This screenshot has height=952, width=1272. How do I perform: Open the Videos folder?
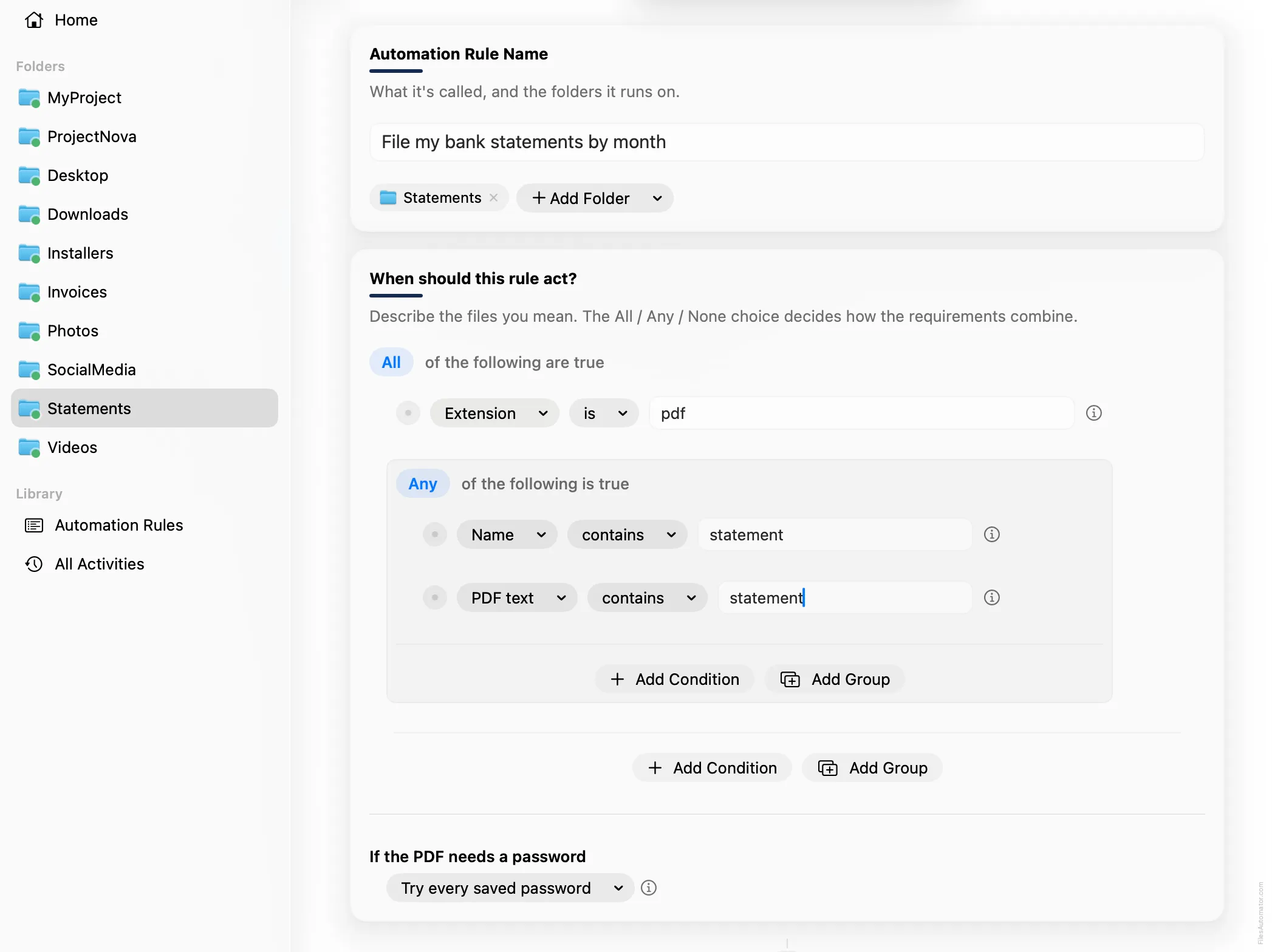coord(145,447)
